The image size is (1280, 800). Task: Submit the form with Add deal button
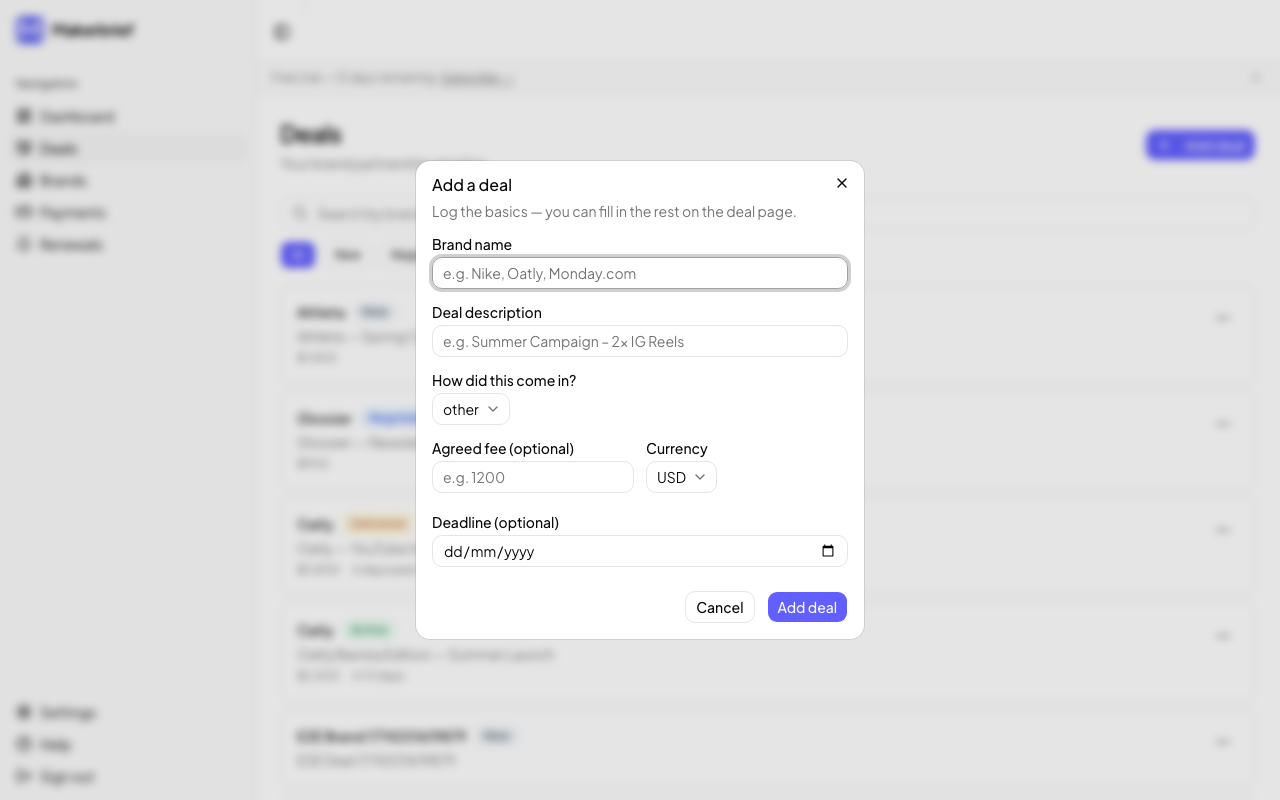click(x=807, y=607)
